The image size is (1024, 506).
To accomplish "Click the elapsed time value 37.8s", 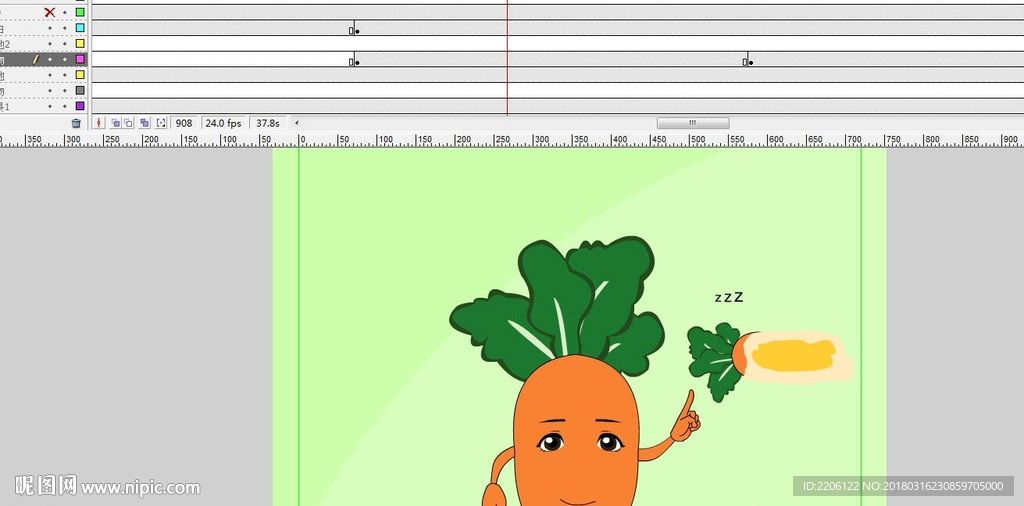I will pyautogui.click(x=268, y=123).
